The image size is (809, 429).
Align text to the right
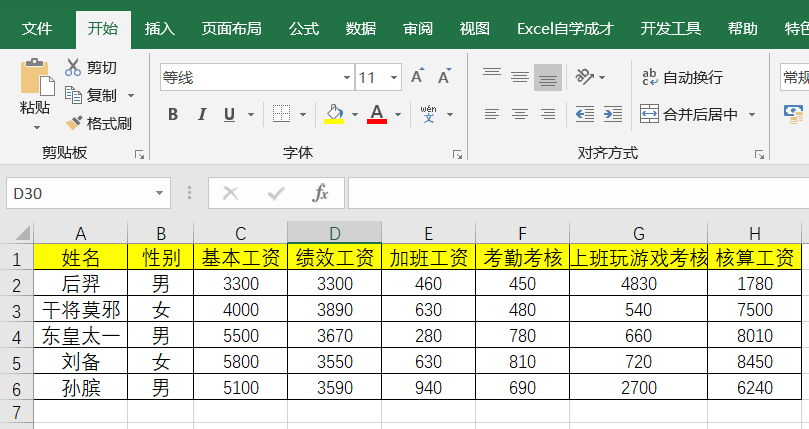tap(548, 114)
